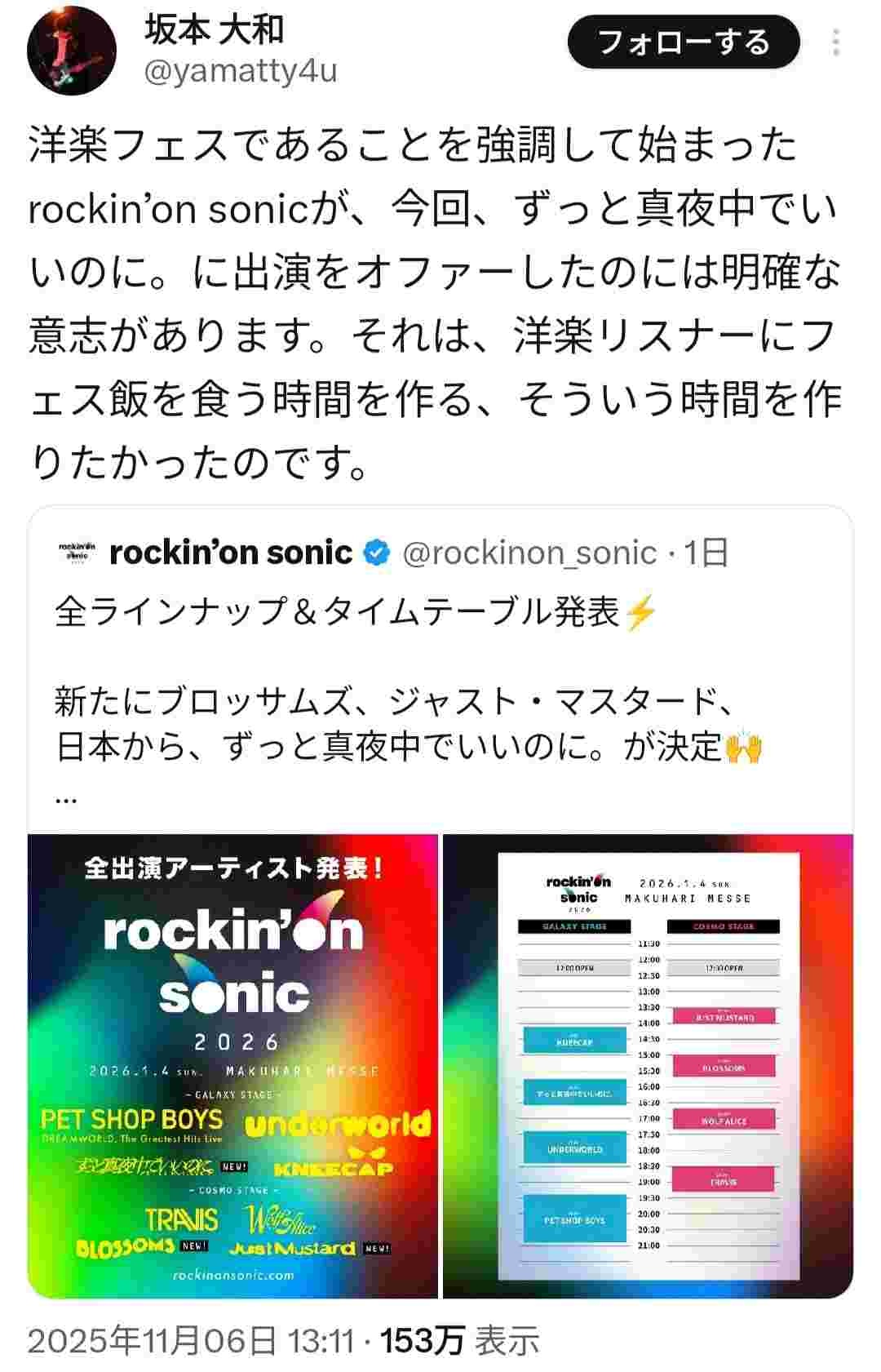Expand truncated quoted tweet text ellipsis
This screenshot has height=1372, width=881.
tap(66, 798)
